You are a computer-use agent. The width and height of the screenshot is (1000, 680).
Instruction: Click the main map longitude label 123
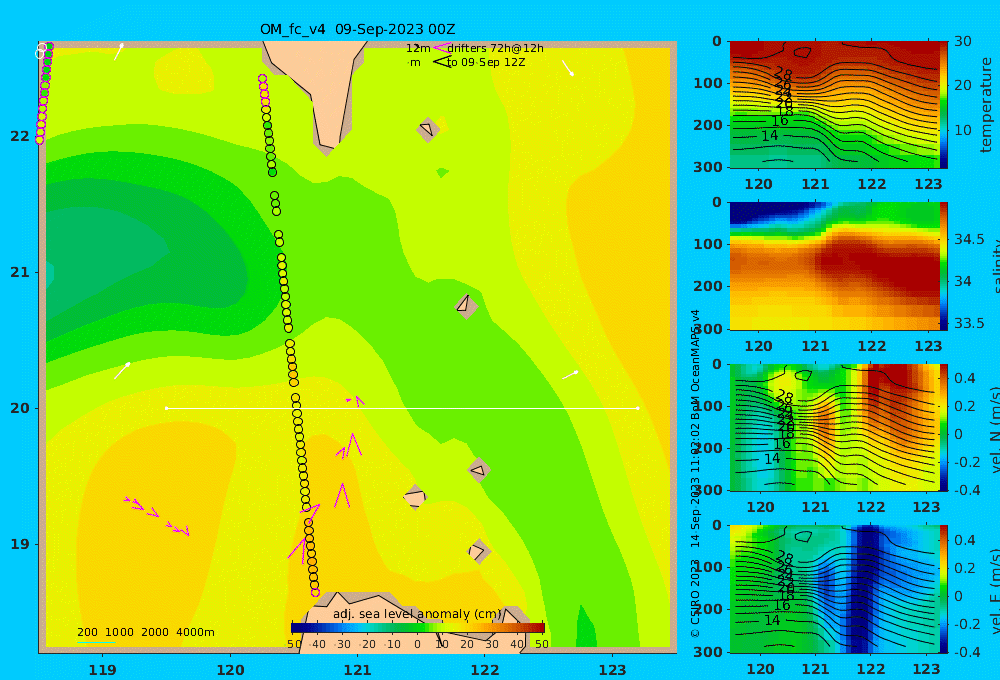tap(612, 670)
